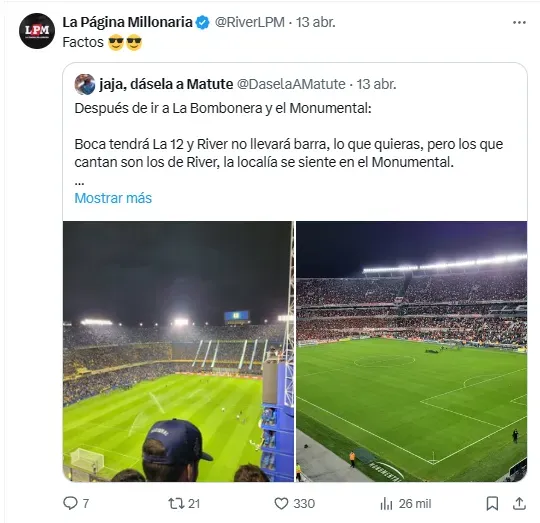Open the @DaselaAMatute handle
Screen dimensions: 540x523
pos(291,84)
